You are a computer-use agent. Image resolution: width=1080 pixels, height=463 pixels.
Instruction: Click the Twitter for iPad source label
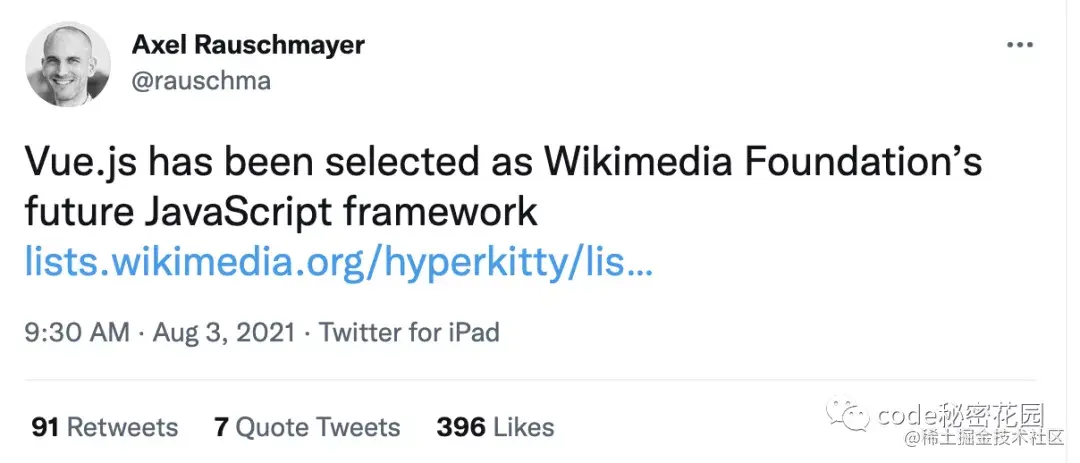pyautogui.click(x=409, y=332)
